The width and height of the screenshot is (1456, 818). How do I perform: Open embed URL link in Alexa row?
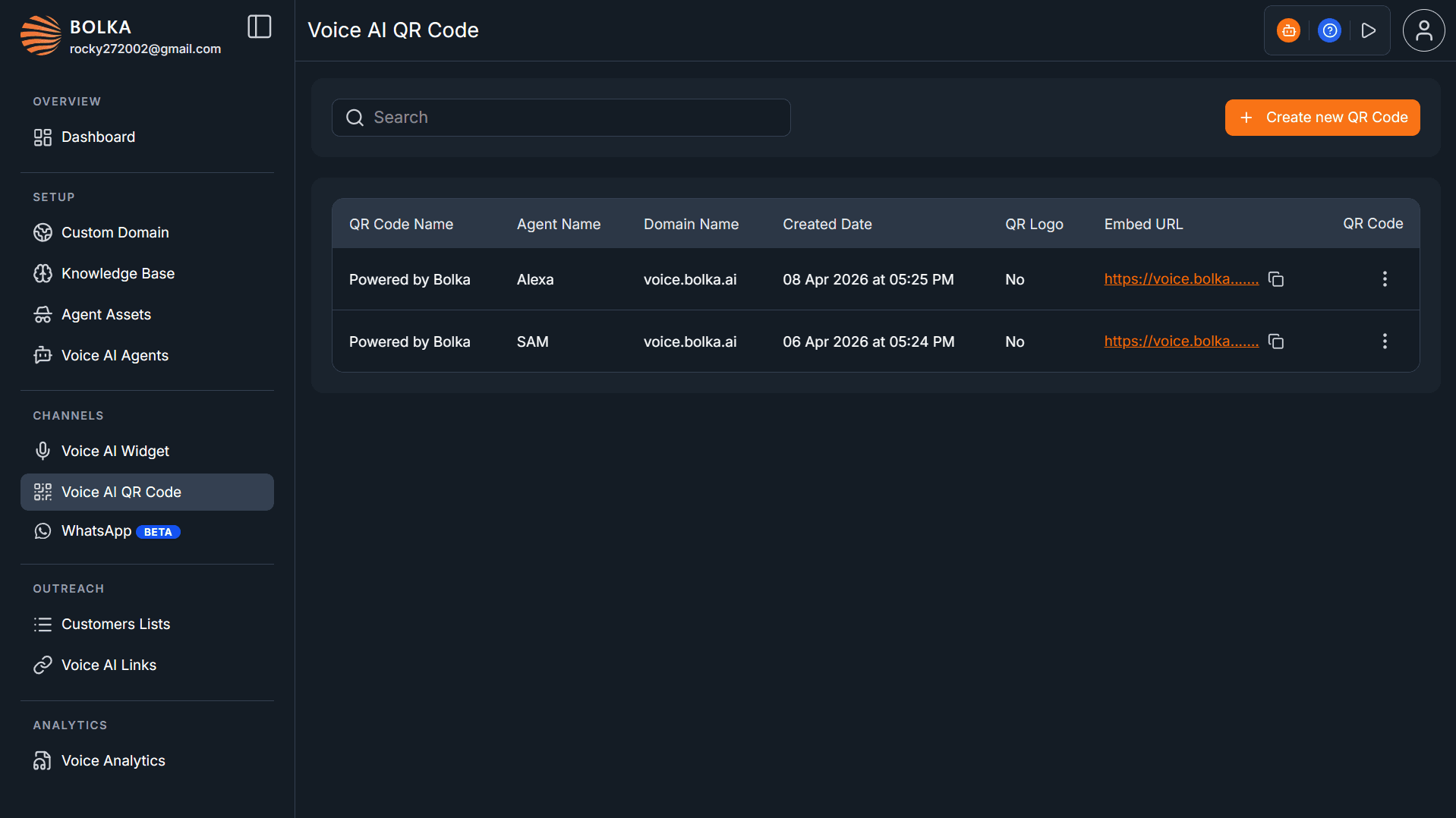click(x=1181, y=279)
